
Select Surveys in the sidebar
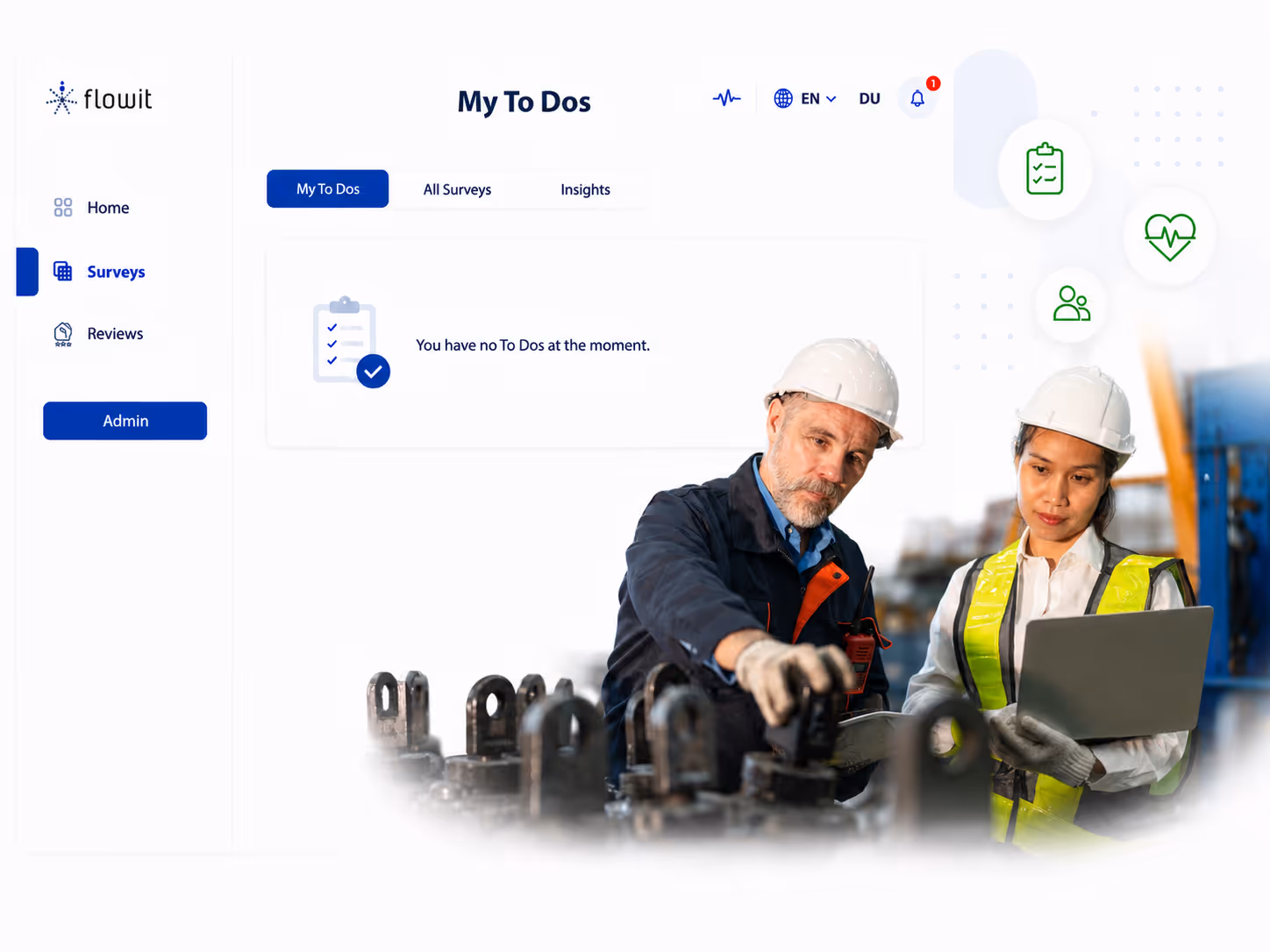click(x=115, y=272)
